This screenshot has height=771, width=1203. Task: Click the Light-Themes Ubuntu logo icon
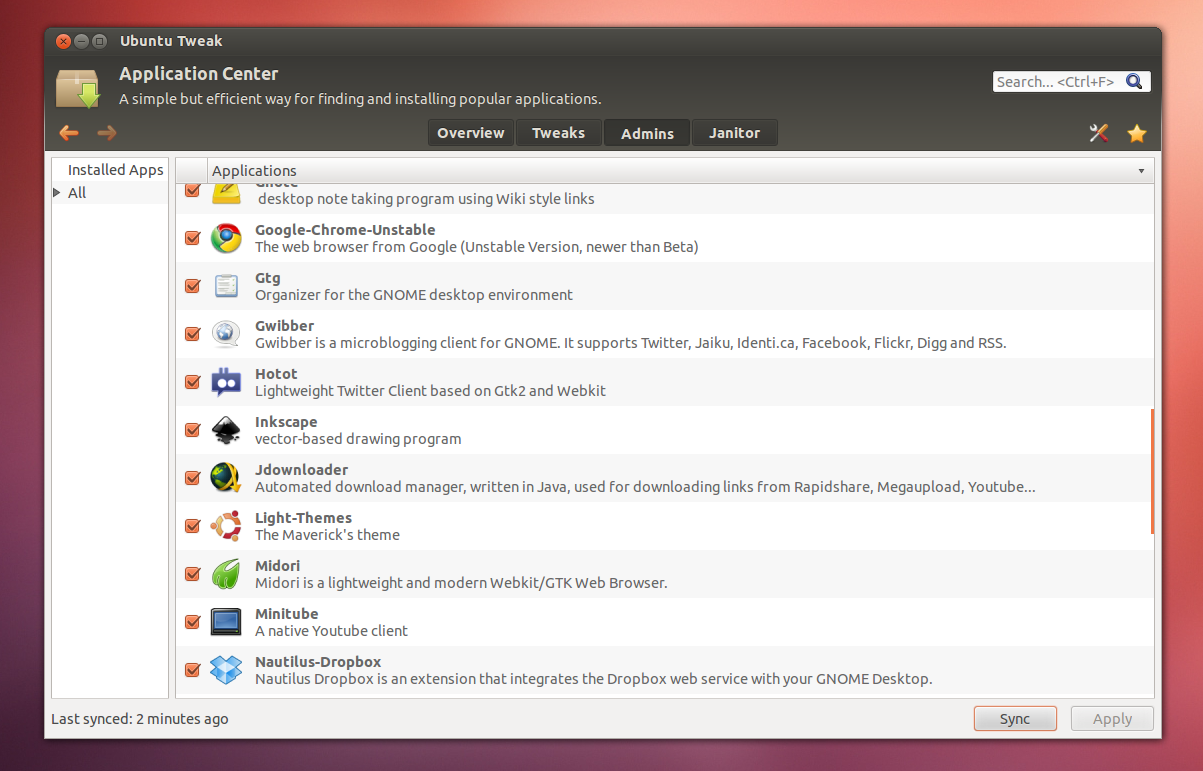[x=226, y=526]
